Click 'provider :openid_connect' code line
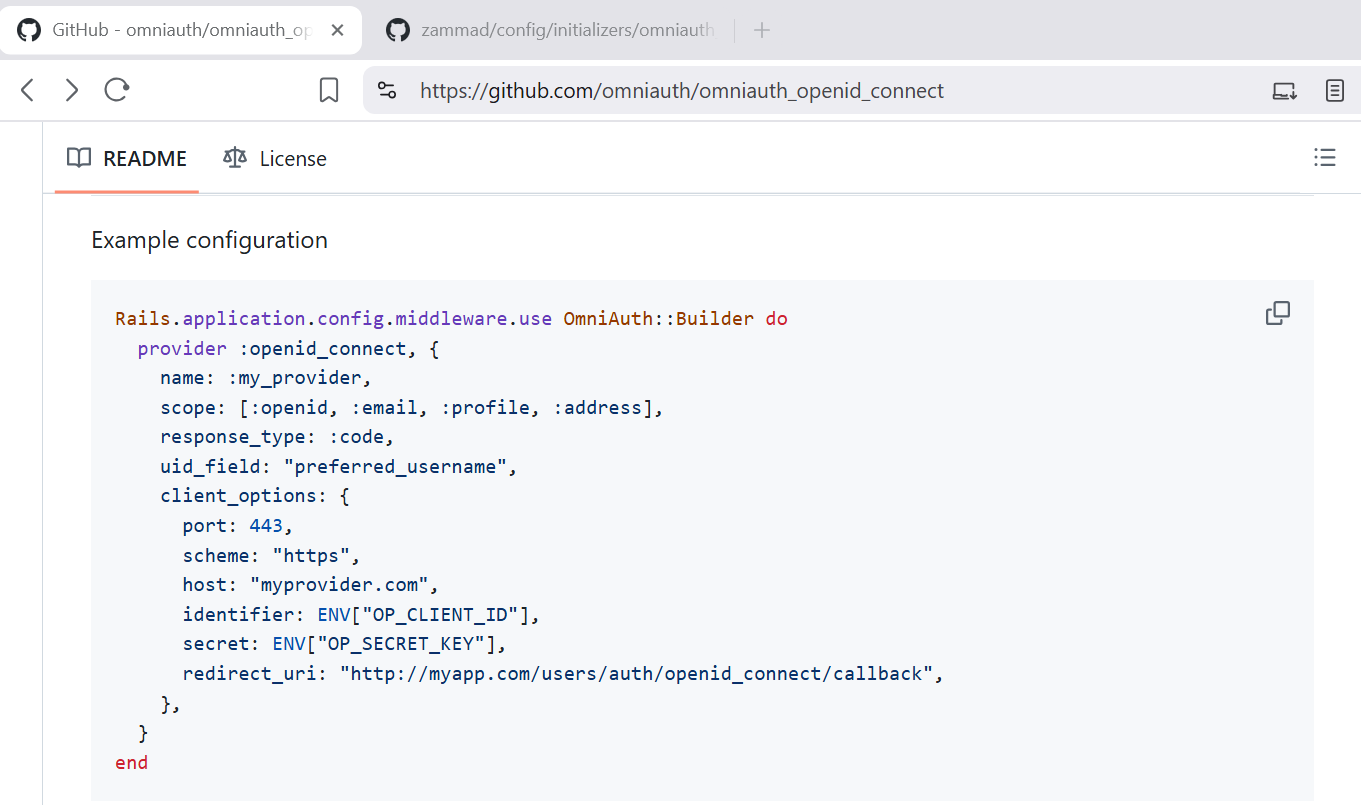Screen dimensions: 1361x805 pyautogui.click(x=289, y=349)
